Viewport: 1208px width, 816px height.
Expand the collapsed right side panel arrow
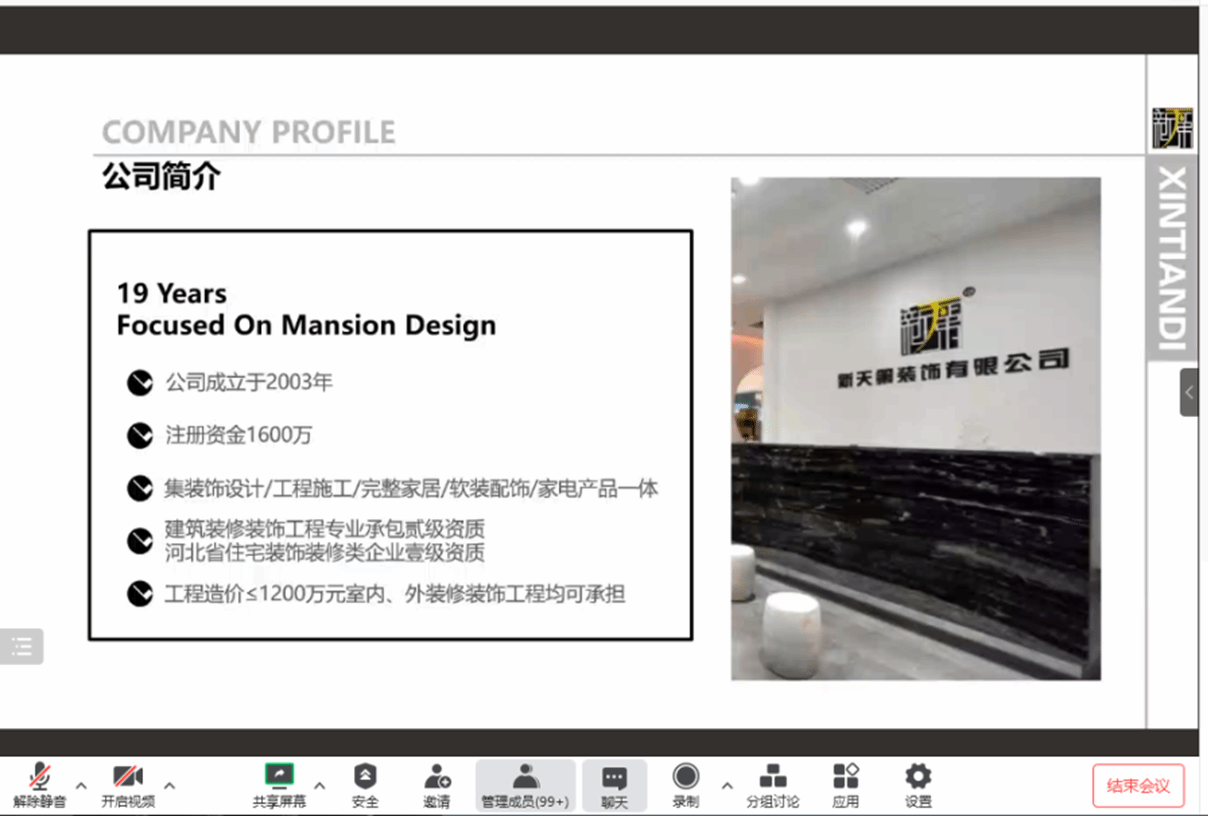point(1189,392)
